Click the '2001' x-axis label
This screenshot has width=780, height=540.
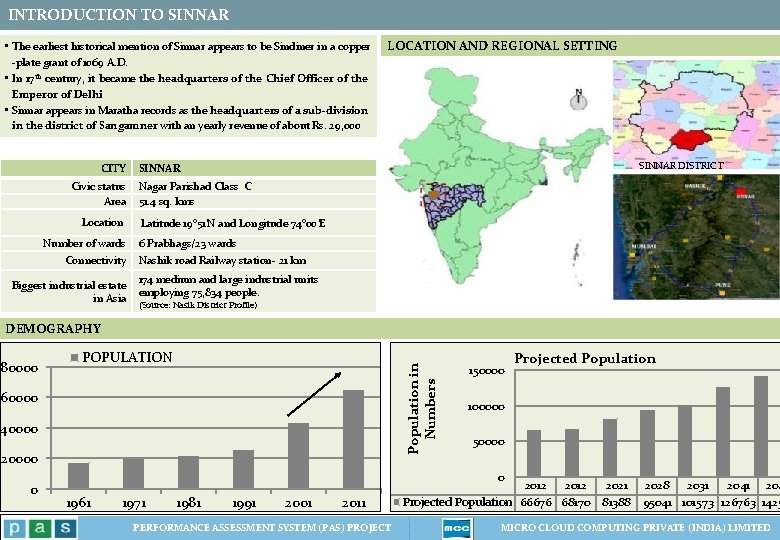pos(298,503)
